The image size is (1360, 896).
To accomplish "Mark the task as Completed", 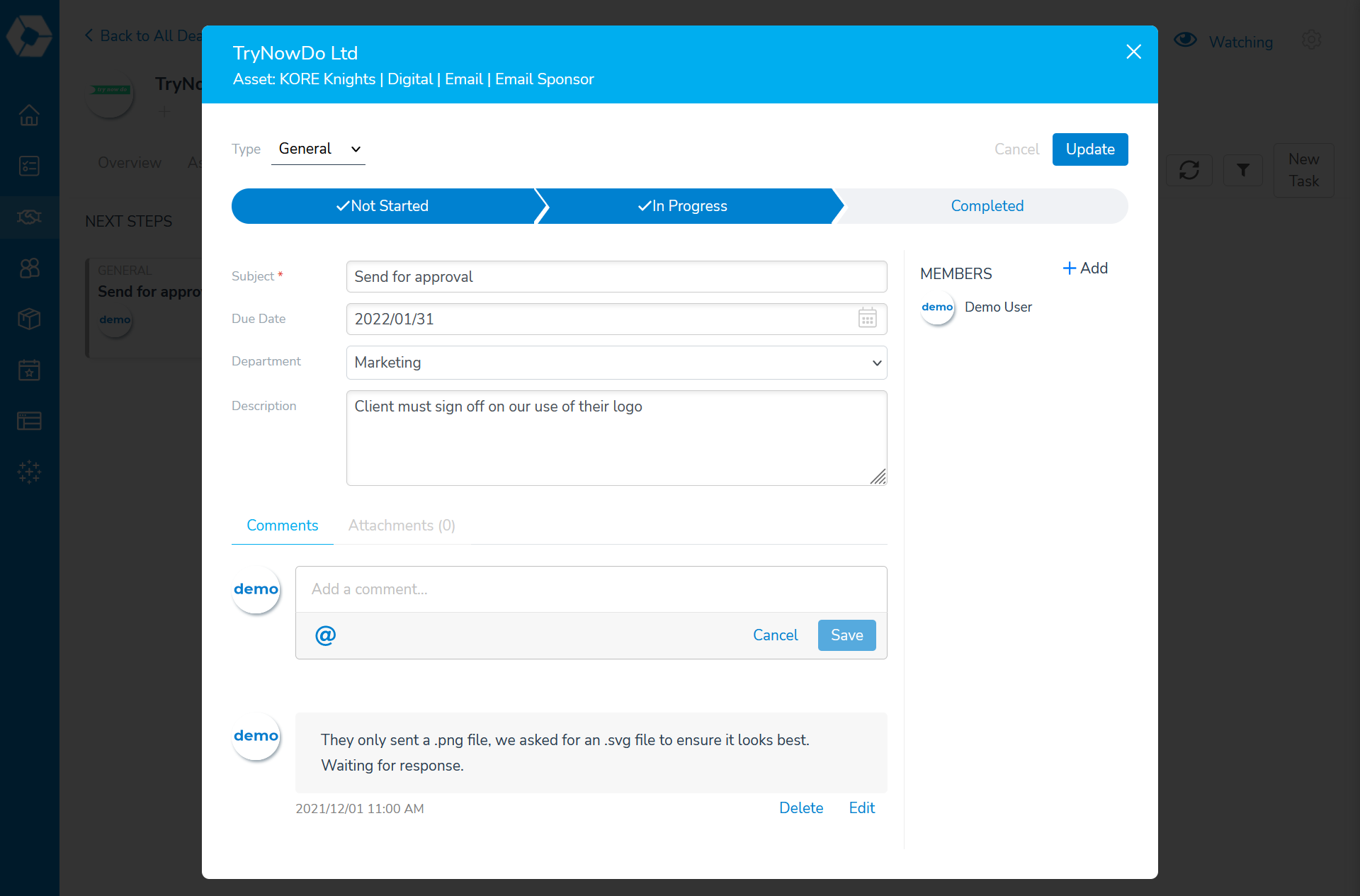I will [987, 206].
